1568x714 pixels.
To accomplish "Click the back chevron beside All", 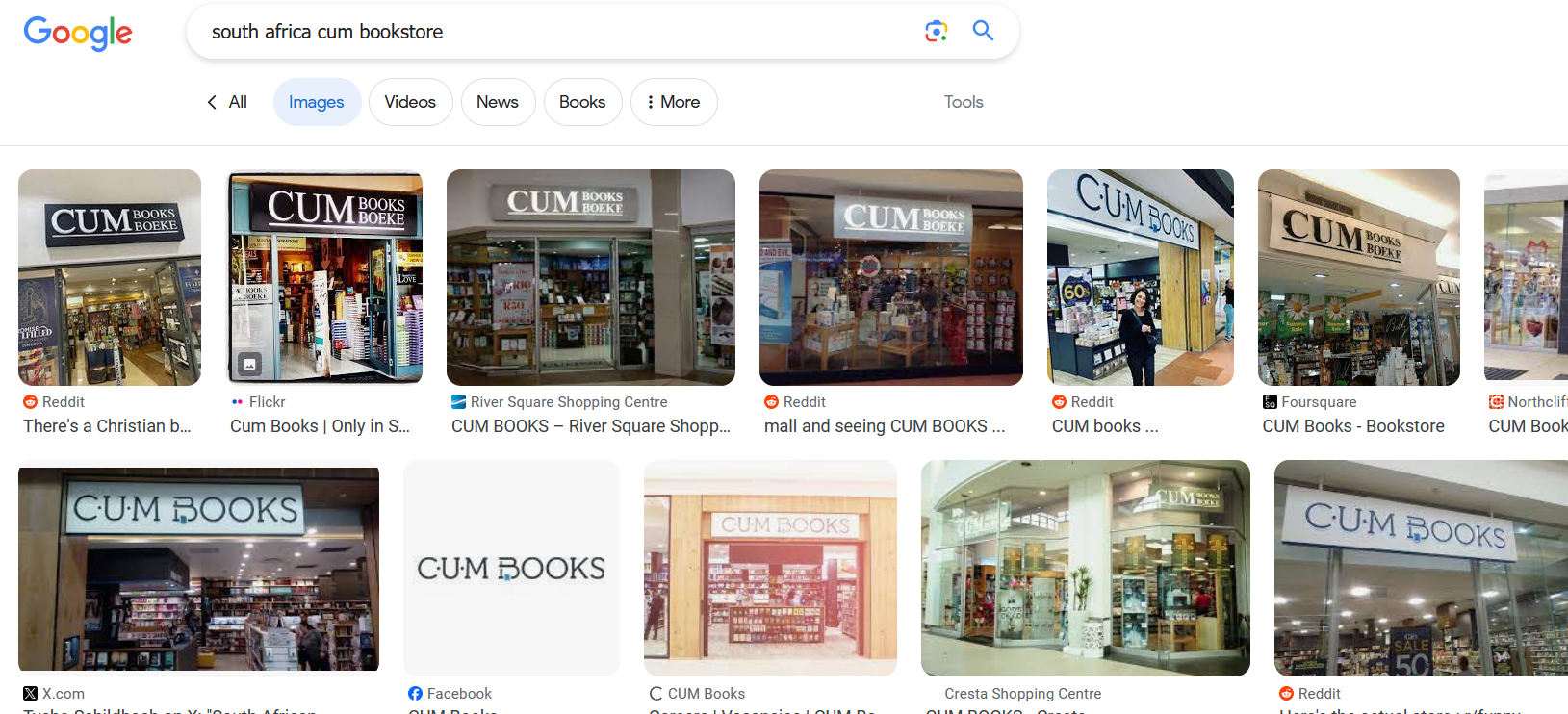I will click(x=212, y=102).
